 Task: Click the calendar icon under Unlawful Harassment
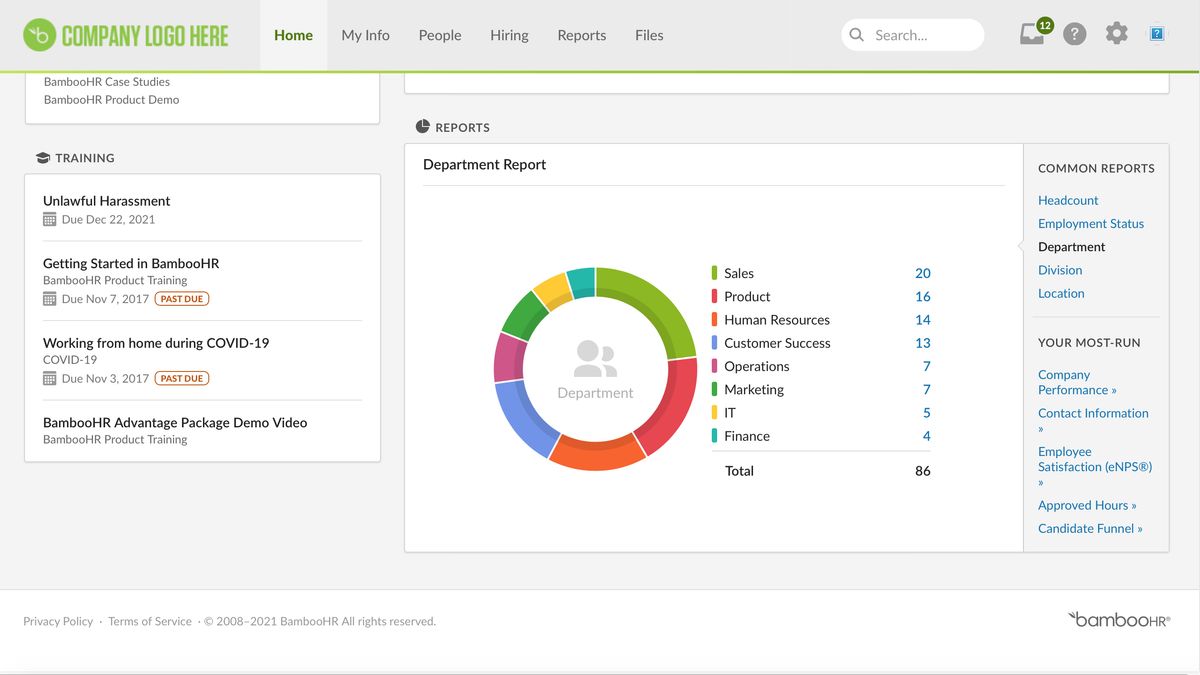47,218
